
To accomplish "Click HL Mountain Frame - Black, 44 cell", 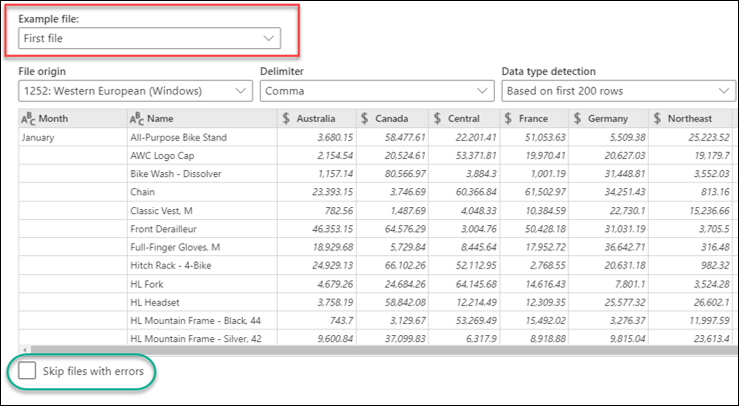I will pyautogui.click(x=202, y=321).
